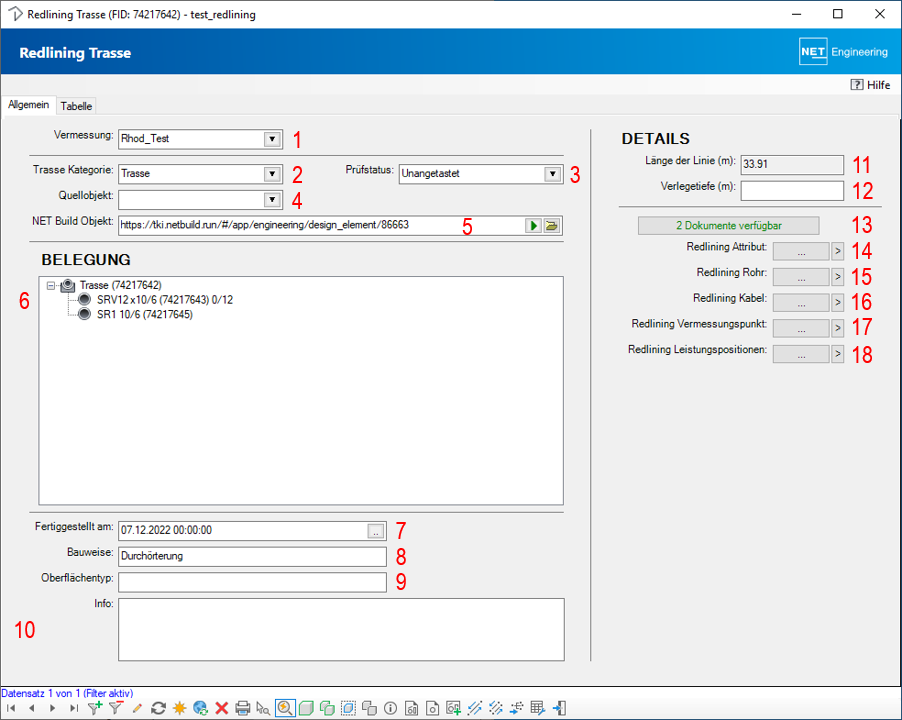902x720 pixels.
Task: Click the blue diagonal lines icon
Action: click(475, 708)
